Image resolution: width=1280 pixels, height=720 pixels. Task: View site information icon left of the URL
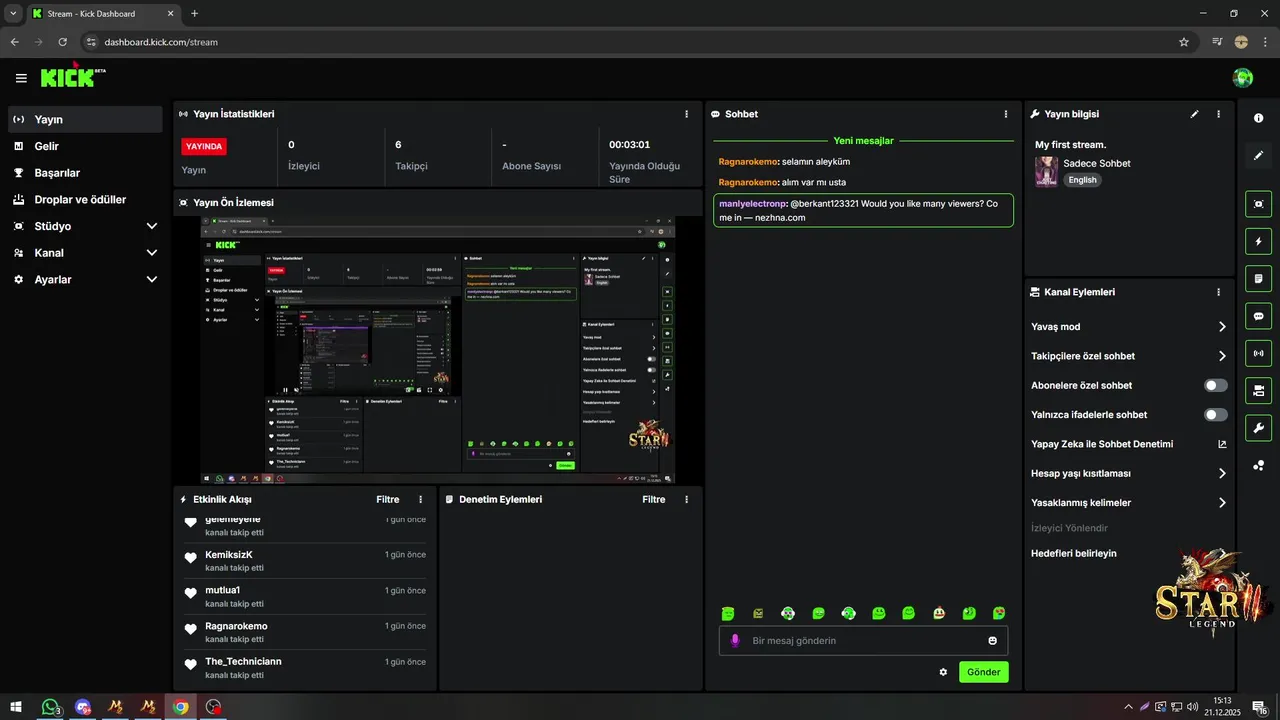(90, 42)
